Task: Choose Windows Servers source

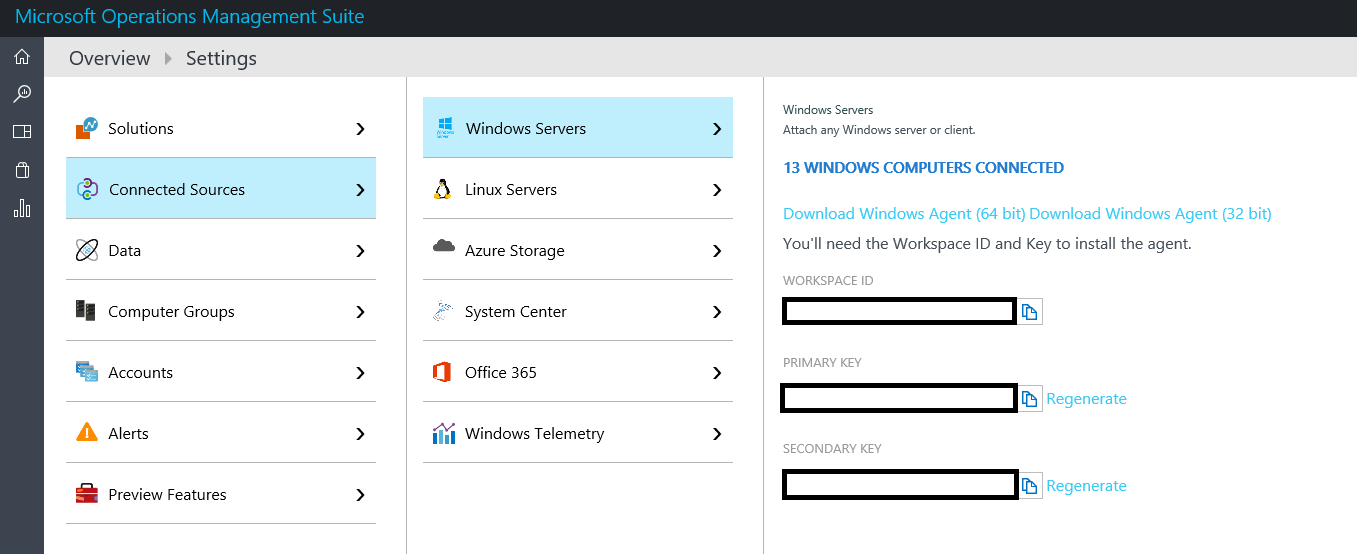Action: coord(578,127)
